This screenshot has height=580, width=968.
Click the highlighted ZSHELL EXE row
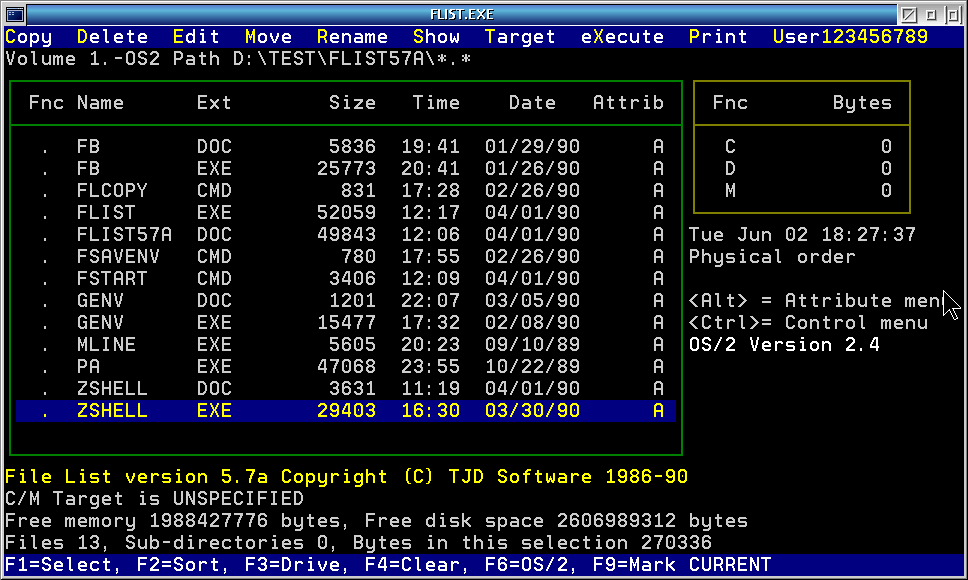pyautogui.click(x=346, y=411)
